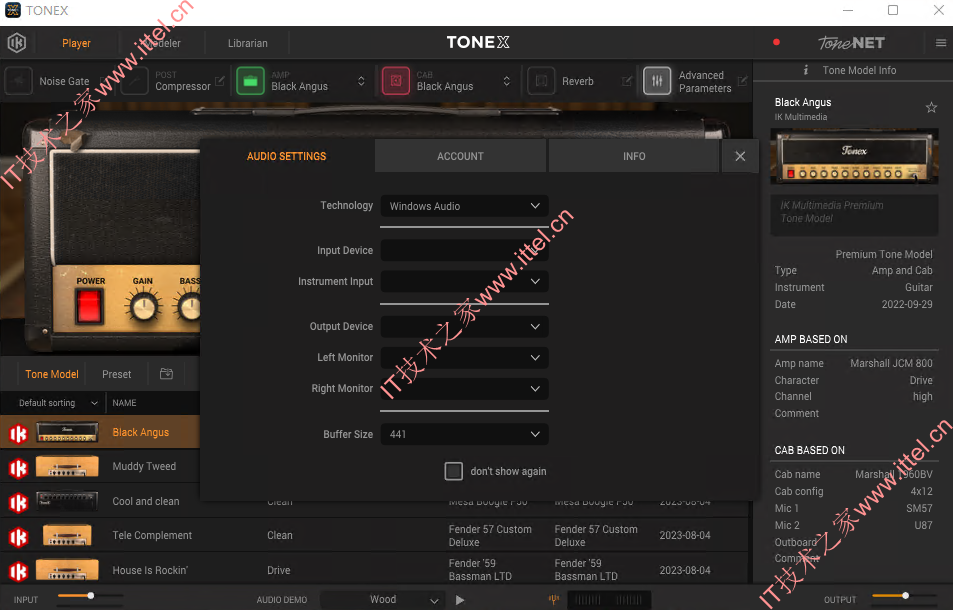
Task: Close the audio settings dialog
Action: click(740, 156)
